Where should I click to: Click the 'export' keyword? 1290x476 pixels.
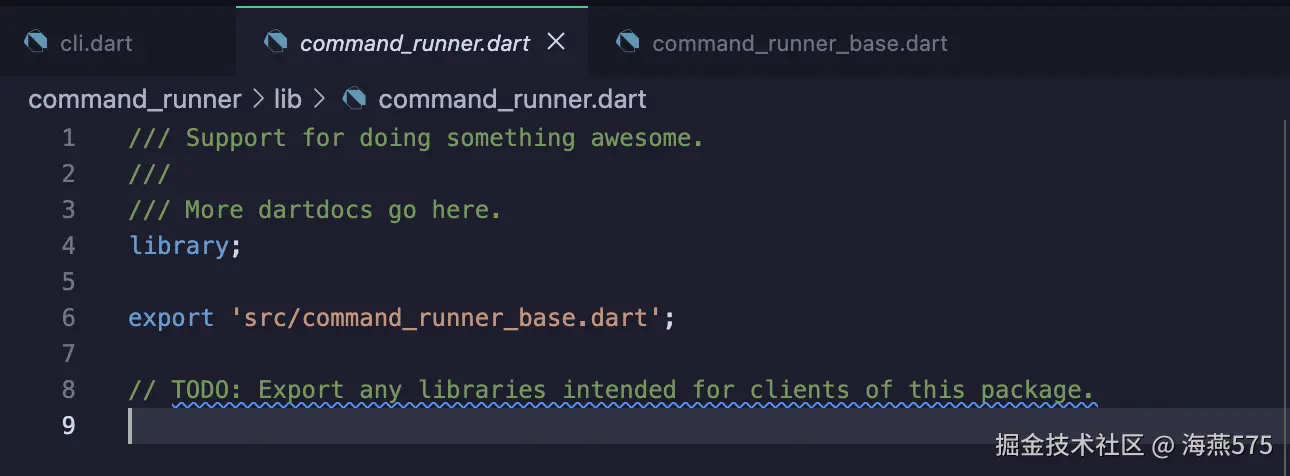171,318
